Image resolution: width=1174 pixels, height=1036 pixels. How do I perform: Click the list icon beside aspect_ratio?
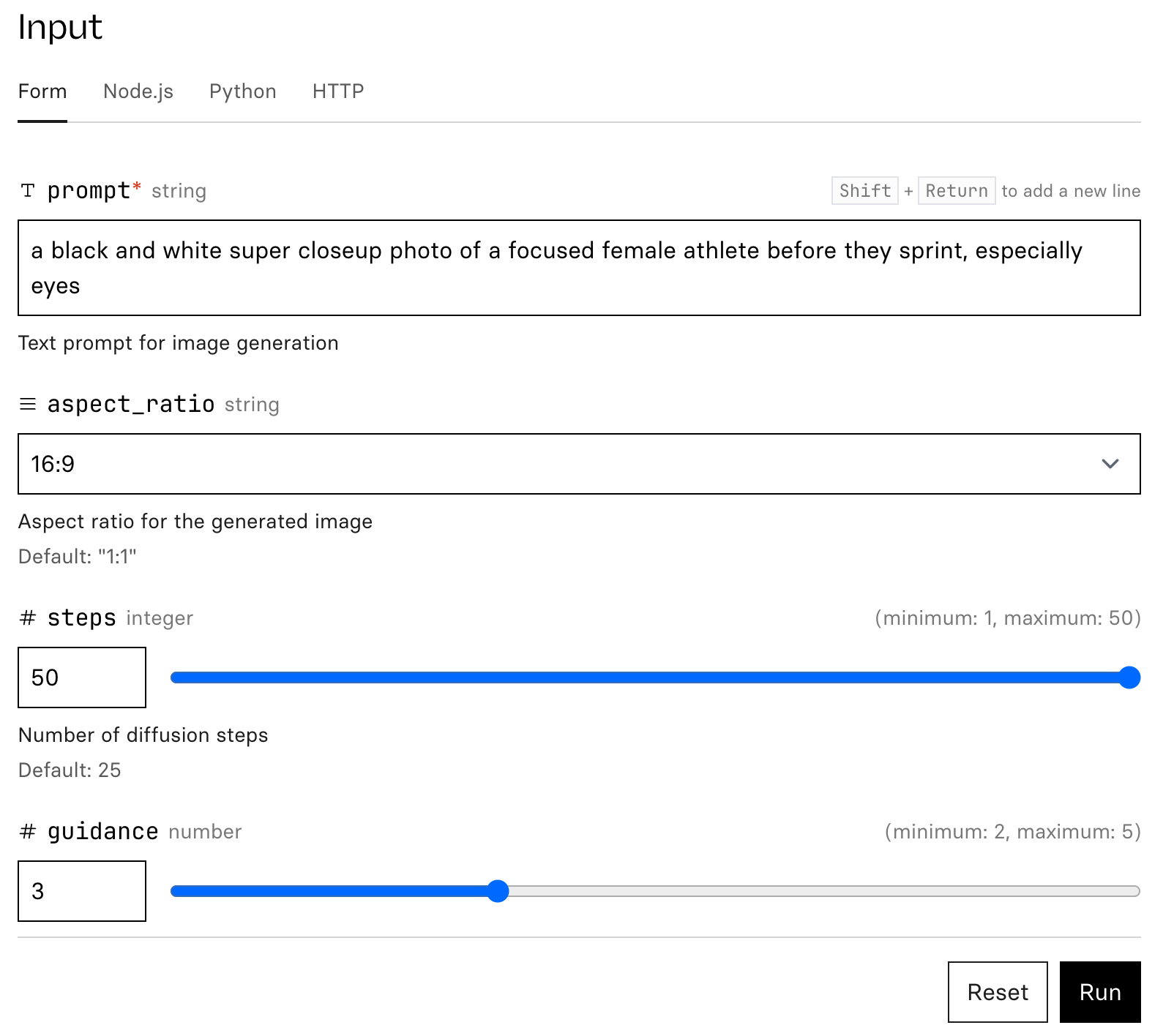28,405
